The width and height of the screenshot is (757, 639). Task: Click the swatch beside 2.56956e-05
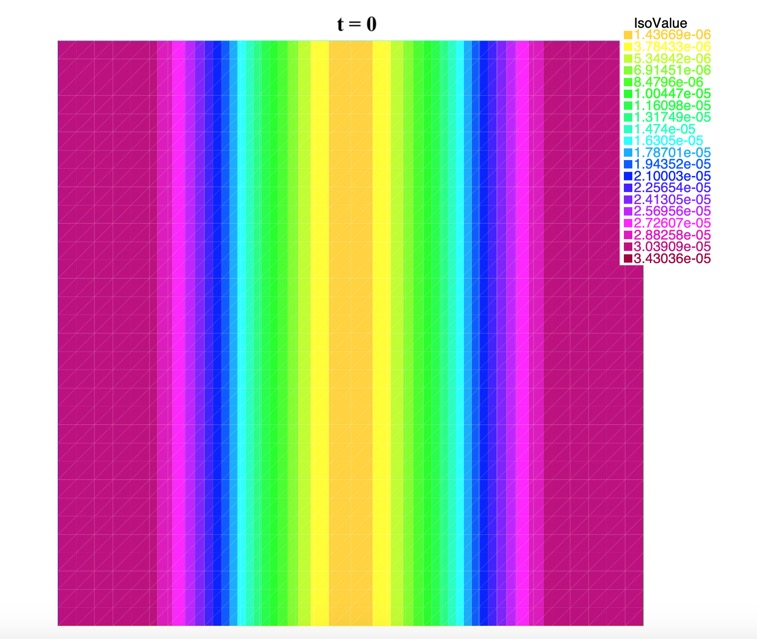pos(628,211)
